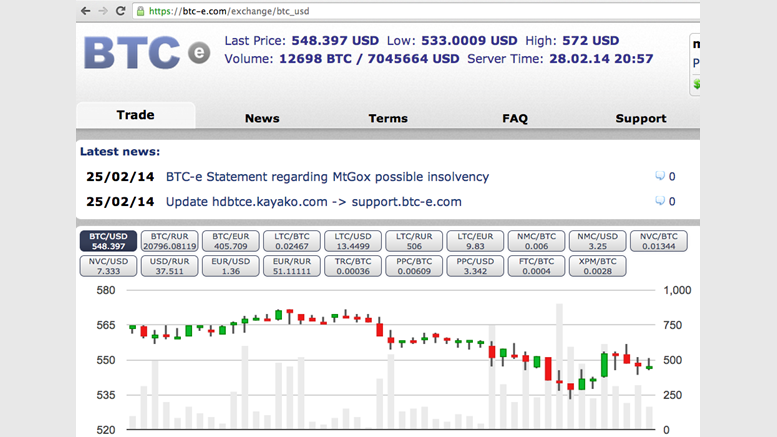Select the LTC/RUR pair button
Image resolution: width=777 pixels, height=437 pixels.
pyautogui.click(x=414, y=241)
